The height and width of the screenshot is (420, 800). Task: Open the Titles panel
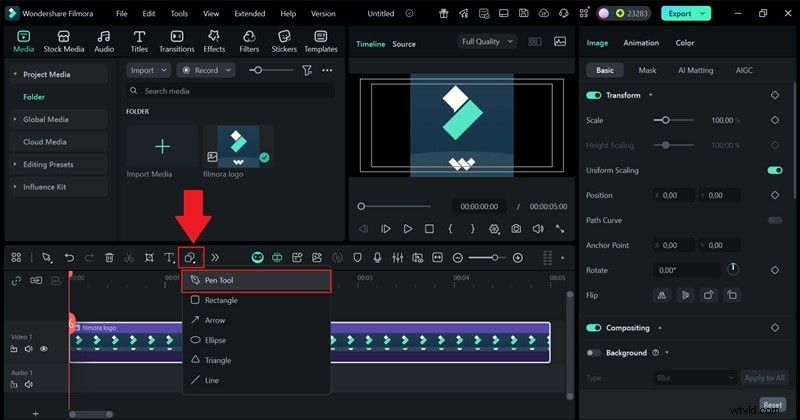(x=139, y=41)
